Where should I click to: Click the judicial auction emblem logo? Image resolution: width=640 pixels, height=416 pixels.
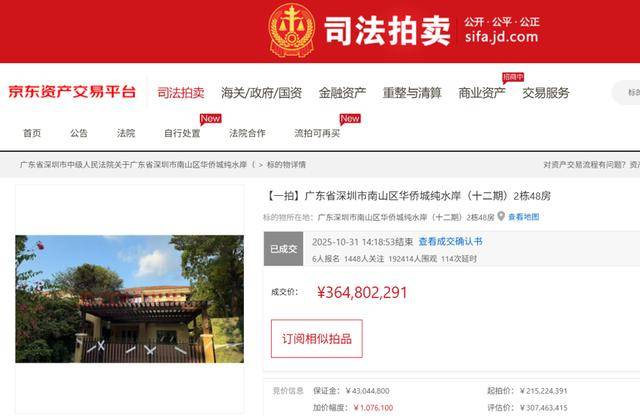point(291,30)
